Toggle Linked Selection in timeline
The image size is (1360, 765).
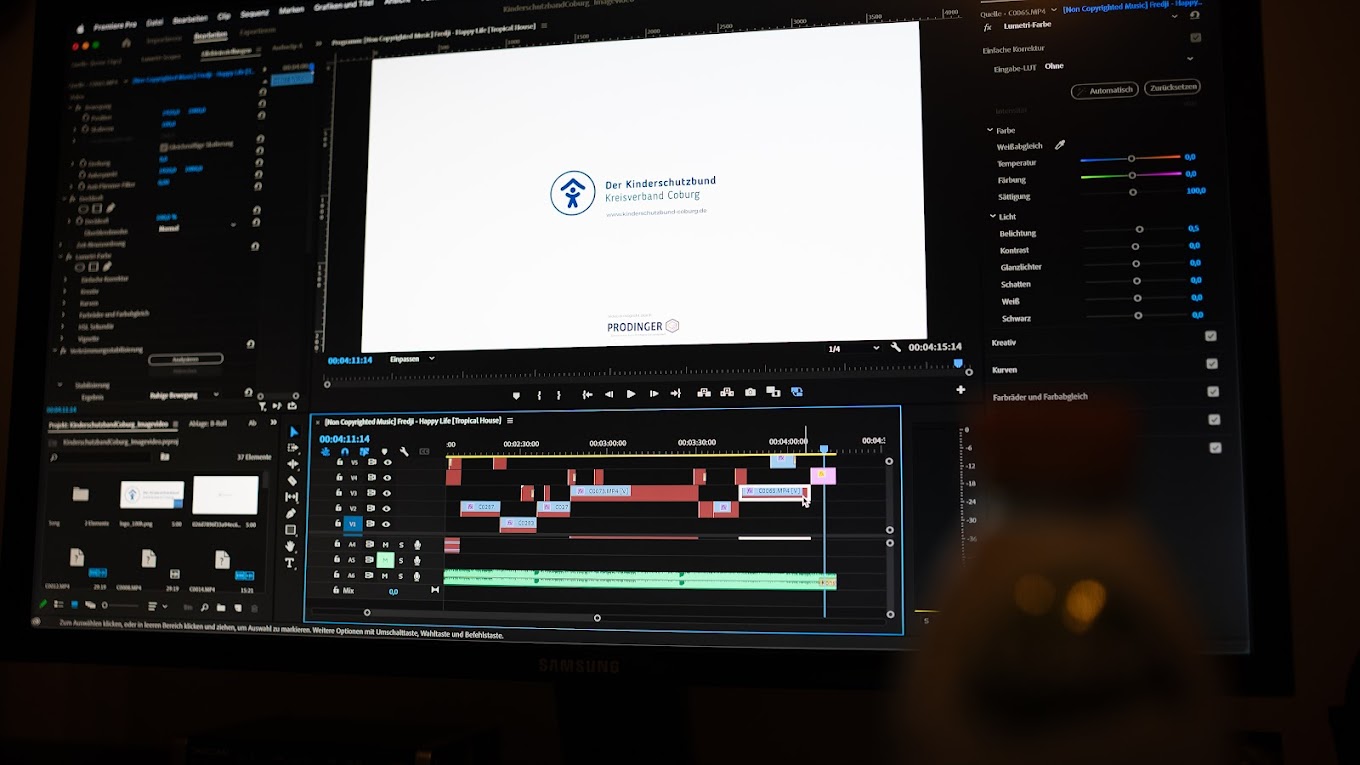364,452
